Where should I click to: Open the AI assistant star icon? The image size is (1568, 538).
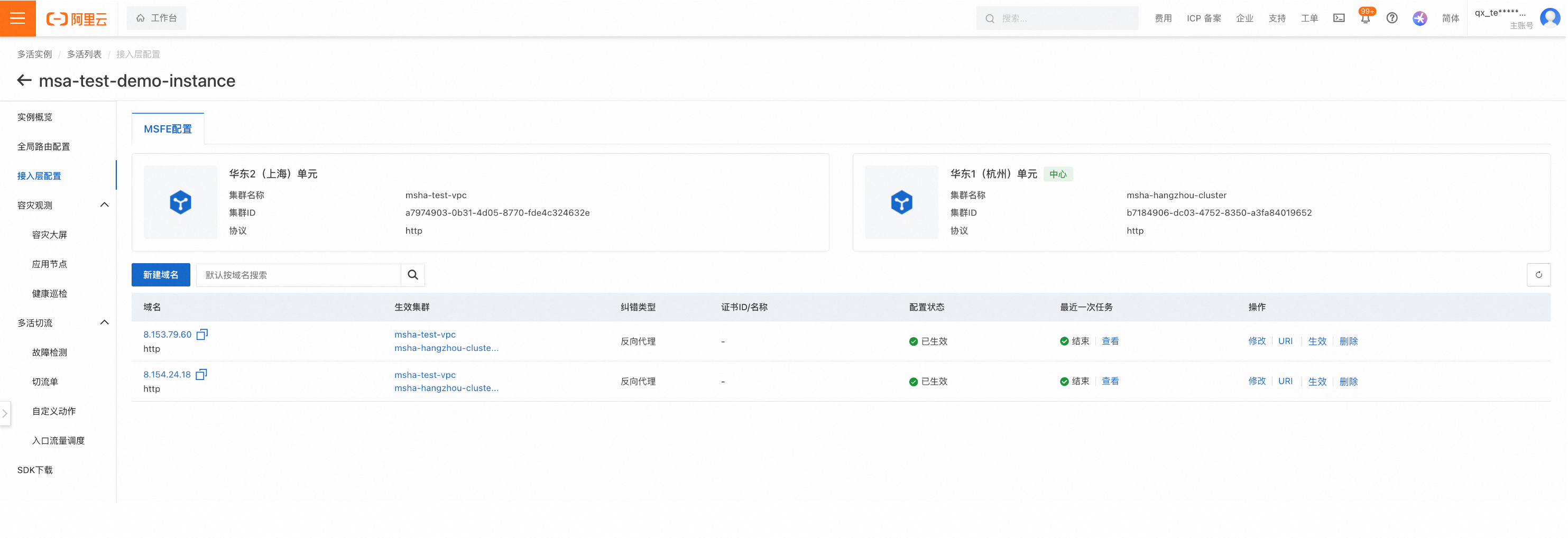[x=1419, y=18]
